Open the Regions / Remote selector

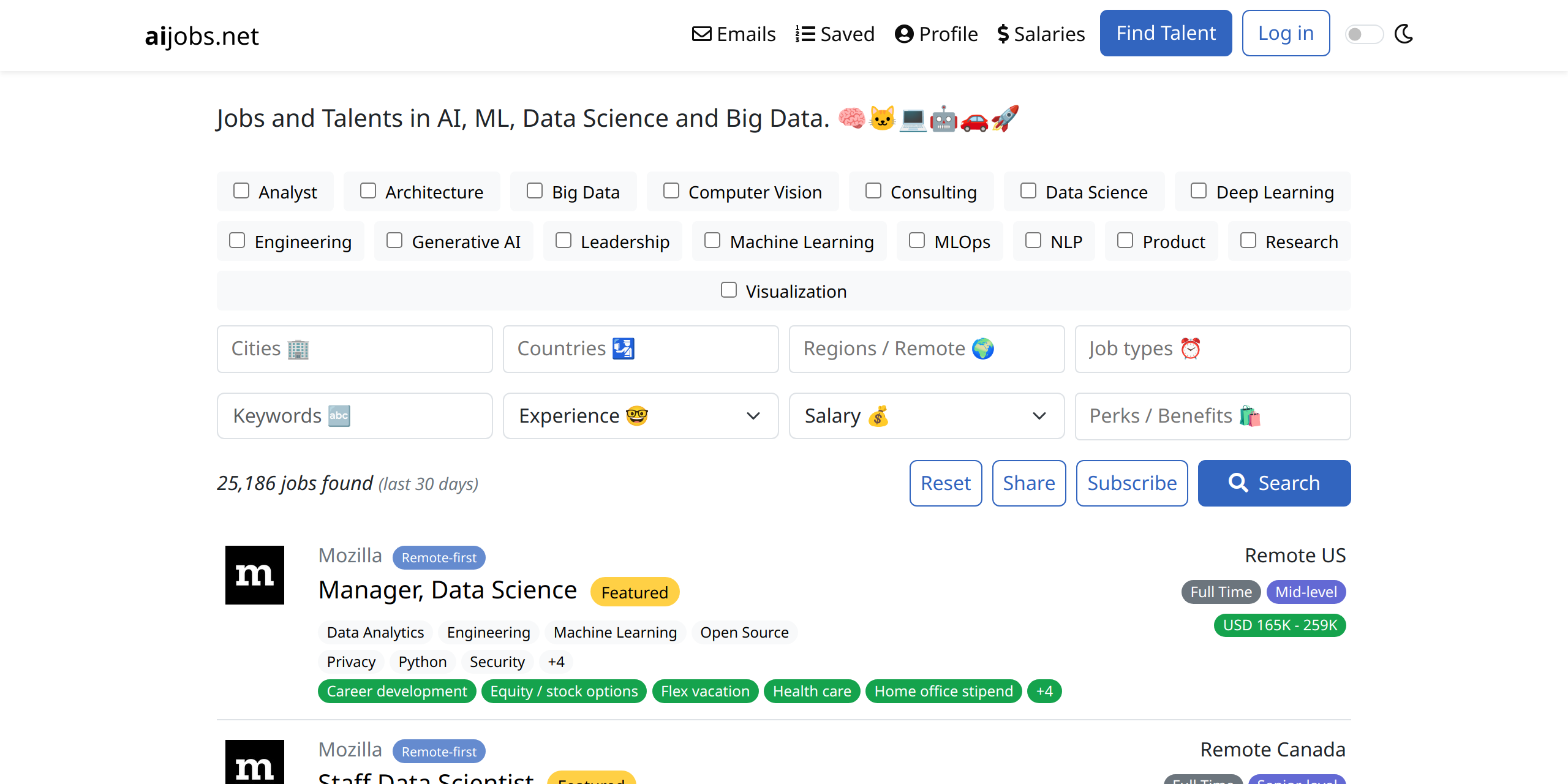[927, 349]
